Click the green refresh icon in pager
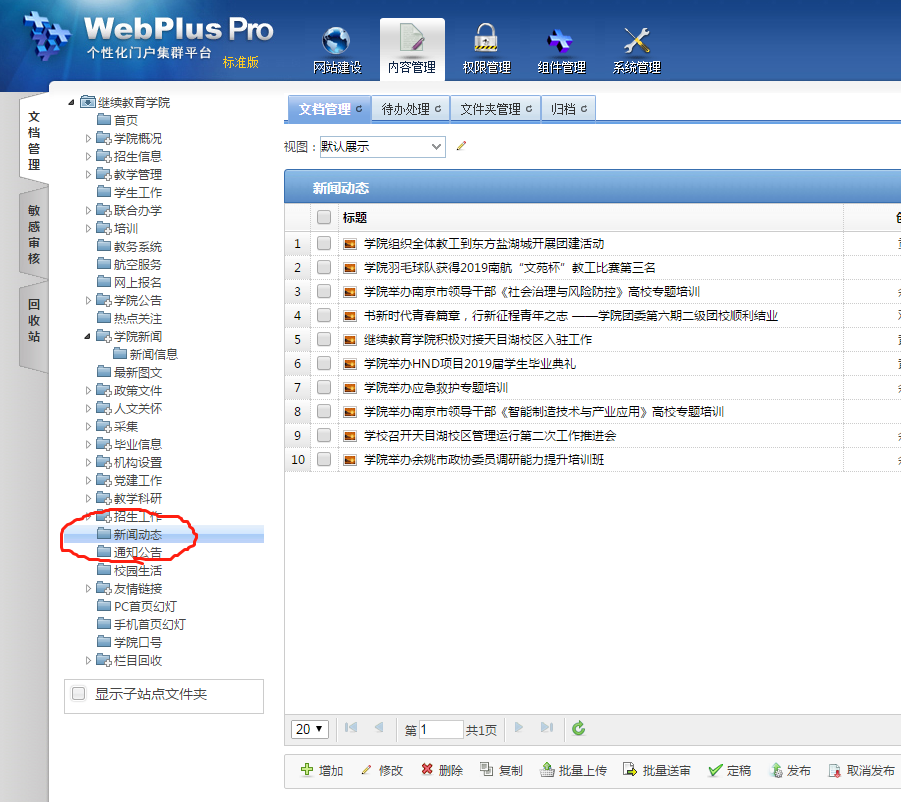The height and width of the screenshot is (802, 901). [x=578, y=729]
